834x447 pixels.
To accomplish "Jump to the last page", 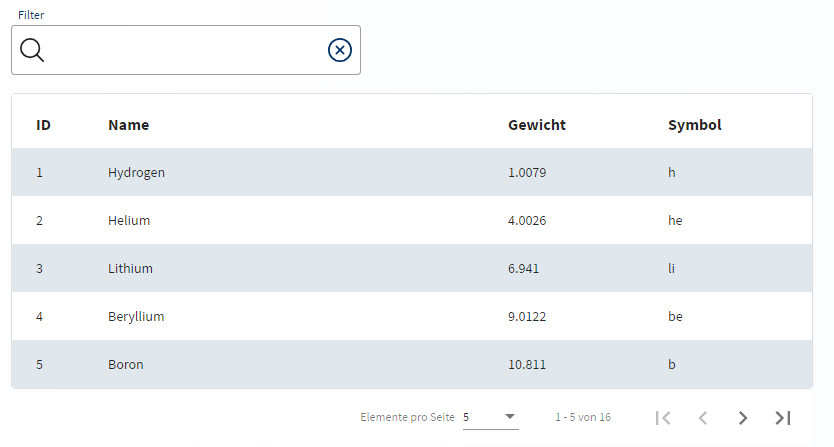I will [783, 418].
